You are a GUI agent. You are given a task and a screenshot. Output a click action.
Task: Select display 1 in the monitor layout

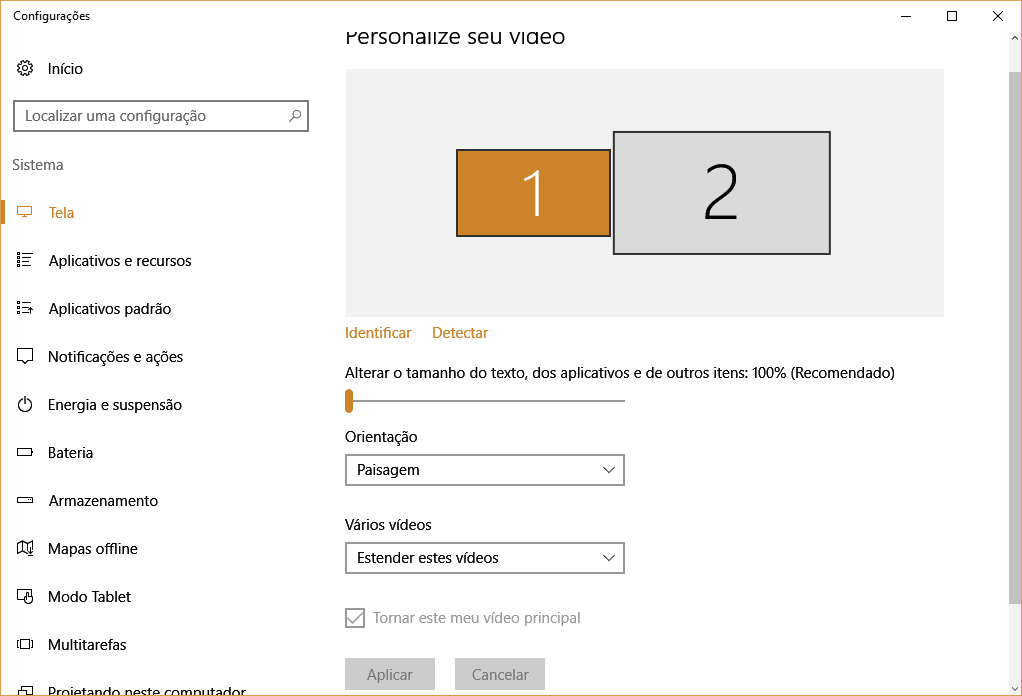click(x=533, y=193)
